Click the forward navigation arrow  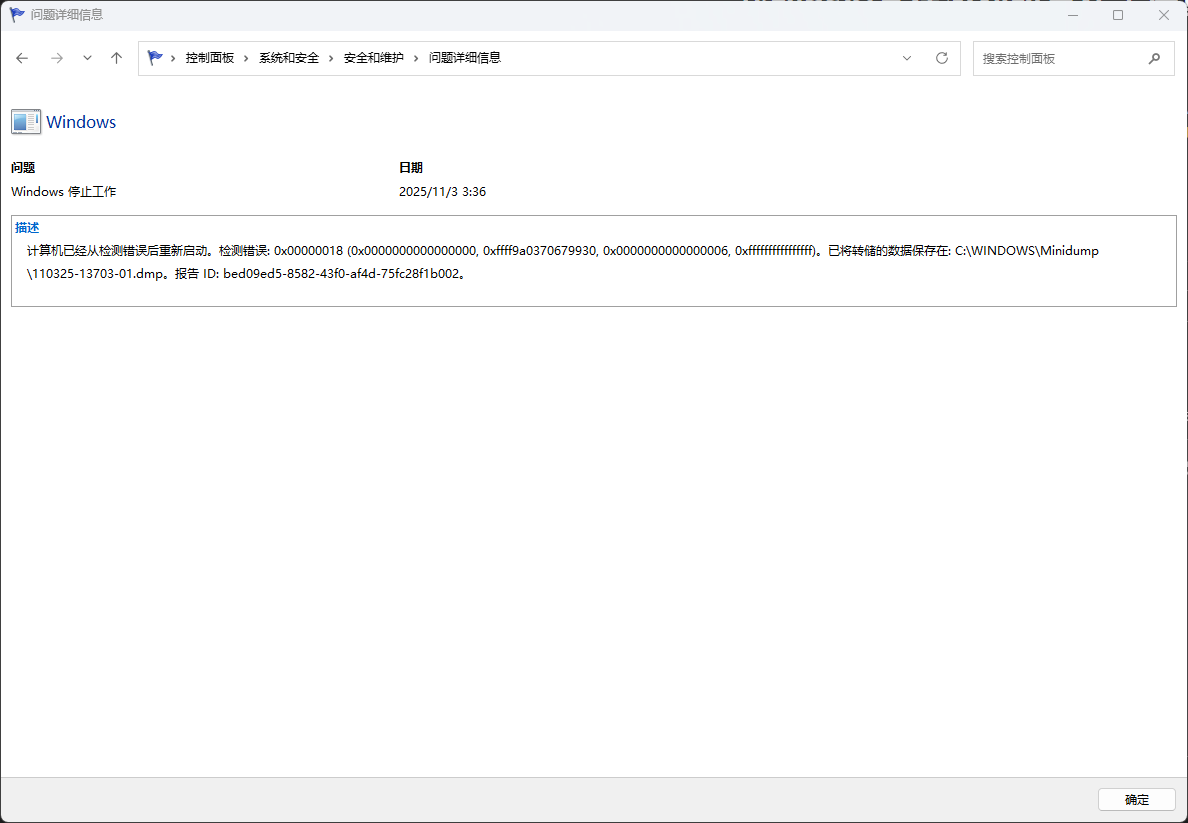57,58
